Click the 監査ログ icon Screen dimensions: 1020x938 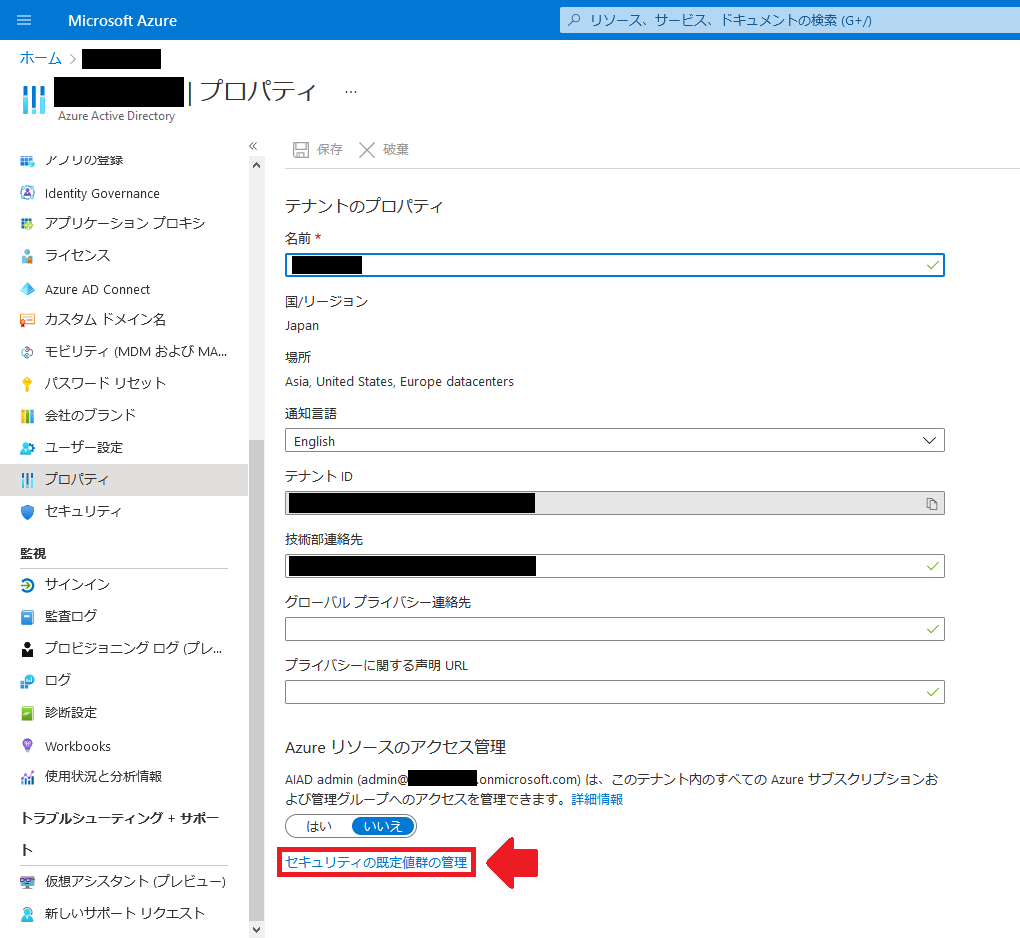click(27, 617)
